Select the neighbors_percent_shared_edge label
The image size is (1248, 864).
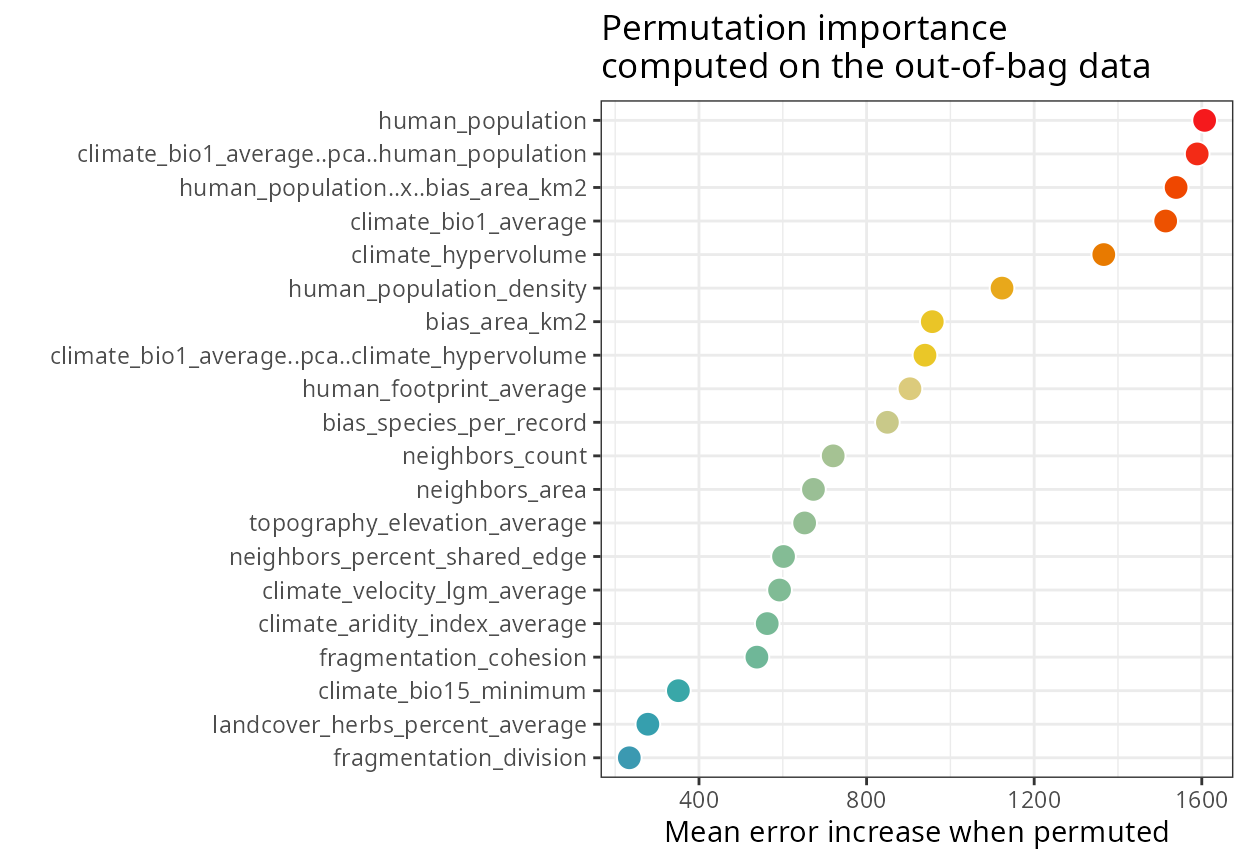pyautogui.click(x=407, y=557)
